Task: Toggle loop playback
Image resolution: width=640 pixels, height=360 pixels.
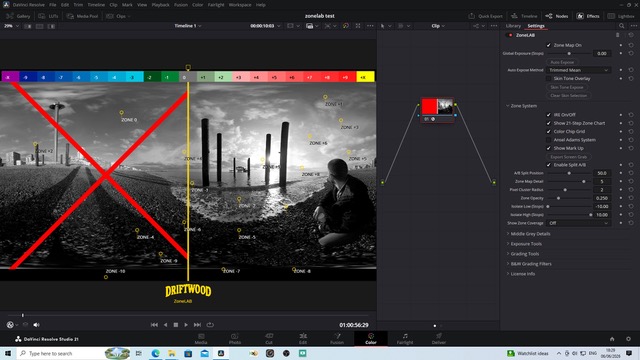Action: [x=210, y=325]
